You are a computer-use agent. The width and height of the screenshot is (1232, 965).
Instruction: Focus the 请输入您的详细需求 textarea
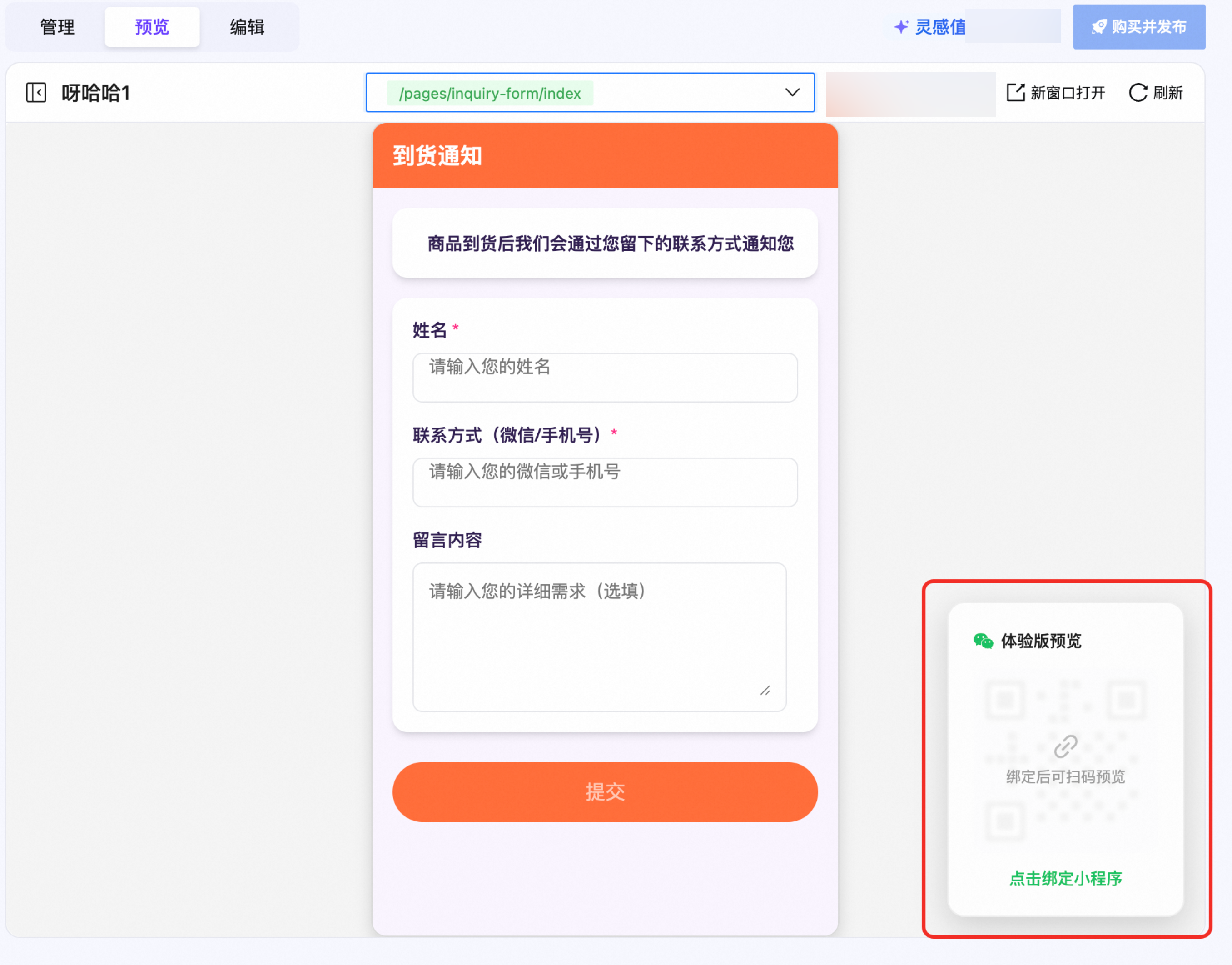(599, 637)
